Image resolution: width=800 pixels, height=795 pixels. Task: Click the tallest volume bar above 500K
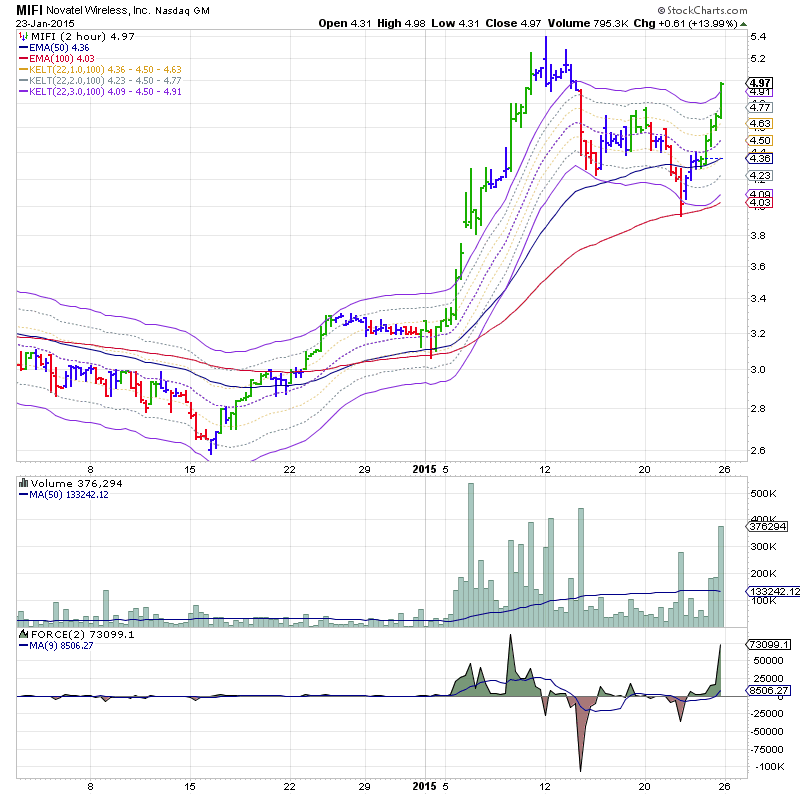click(x=471, y=555)
